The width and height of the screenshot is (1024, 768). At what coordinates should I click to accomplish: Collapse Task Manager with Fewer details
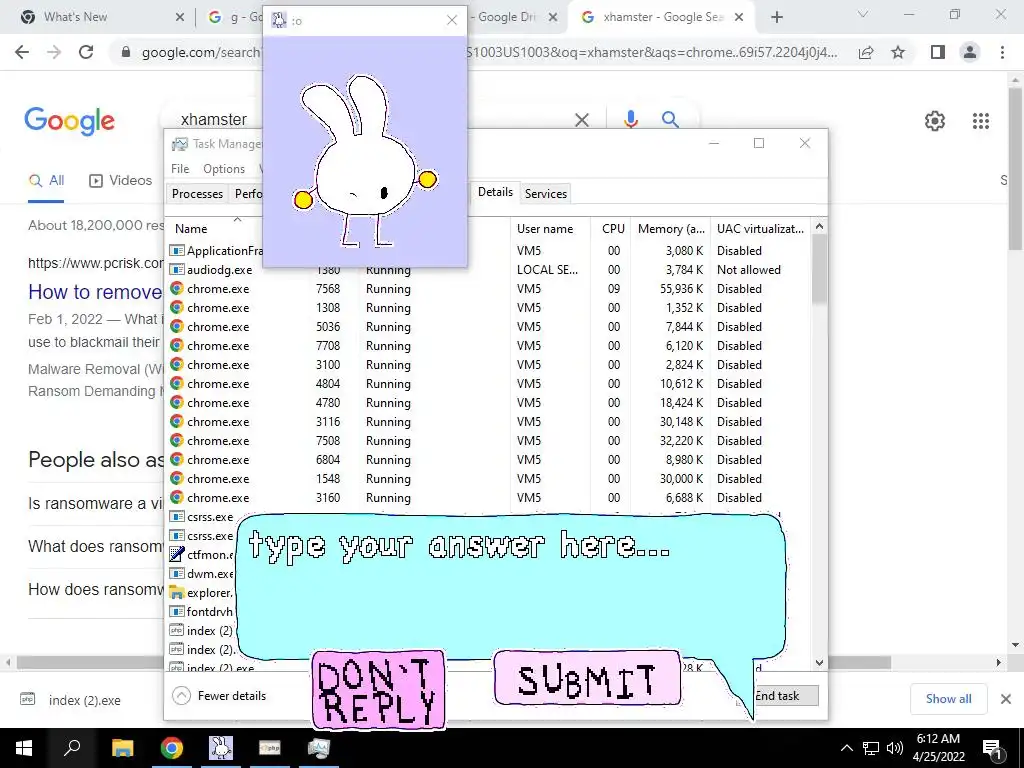(219, 696)
